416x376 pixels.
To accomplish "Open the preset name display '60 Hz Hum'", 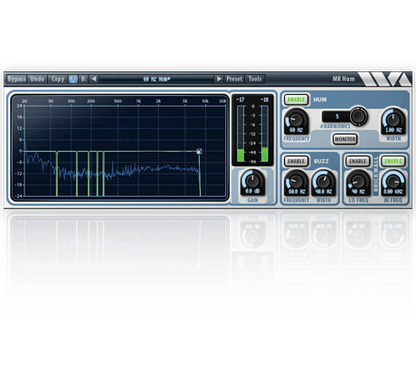I will click(x=156, y=79).
